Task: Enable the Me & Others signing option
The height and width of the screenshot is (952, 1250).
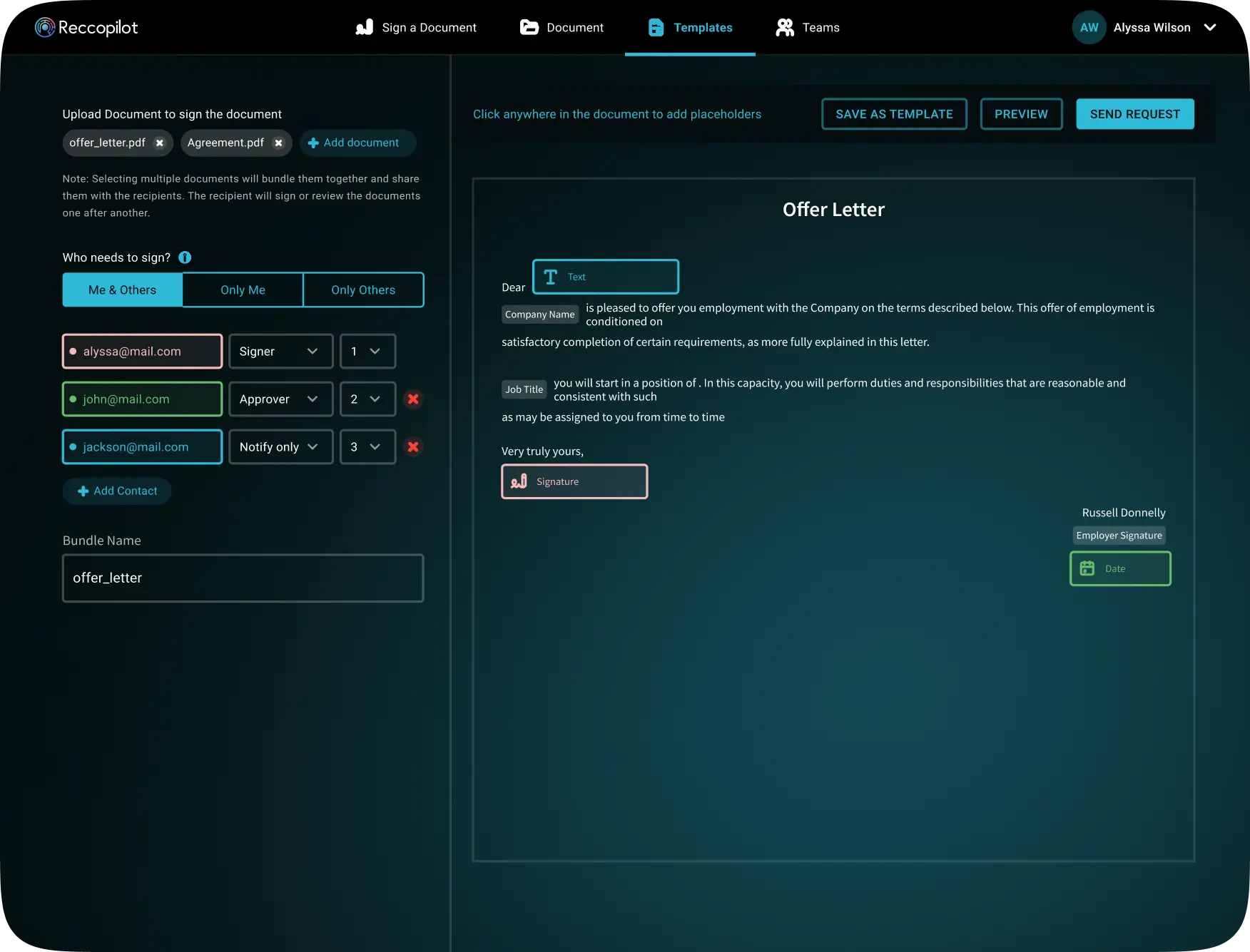Action: point(122,290)
